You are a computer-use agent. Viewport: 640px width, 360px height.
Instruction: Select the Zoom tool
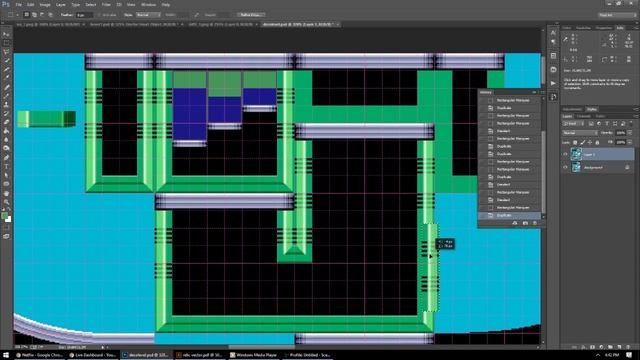(6, 201)
